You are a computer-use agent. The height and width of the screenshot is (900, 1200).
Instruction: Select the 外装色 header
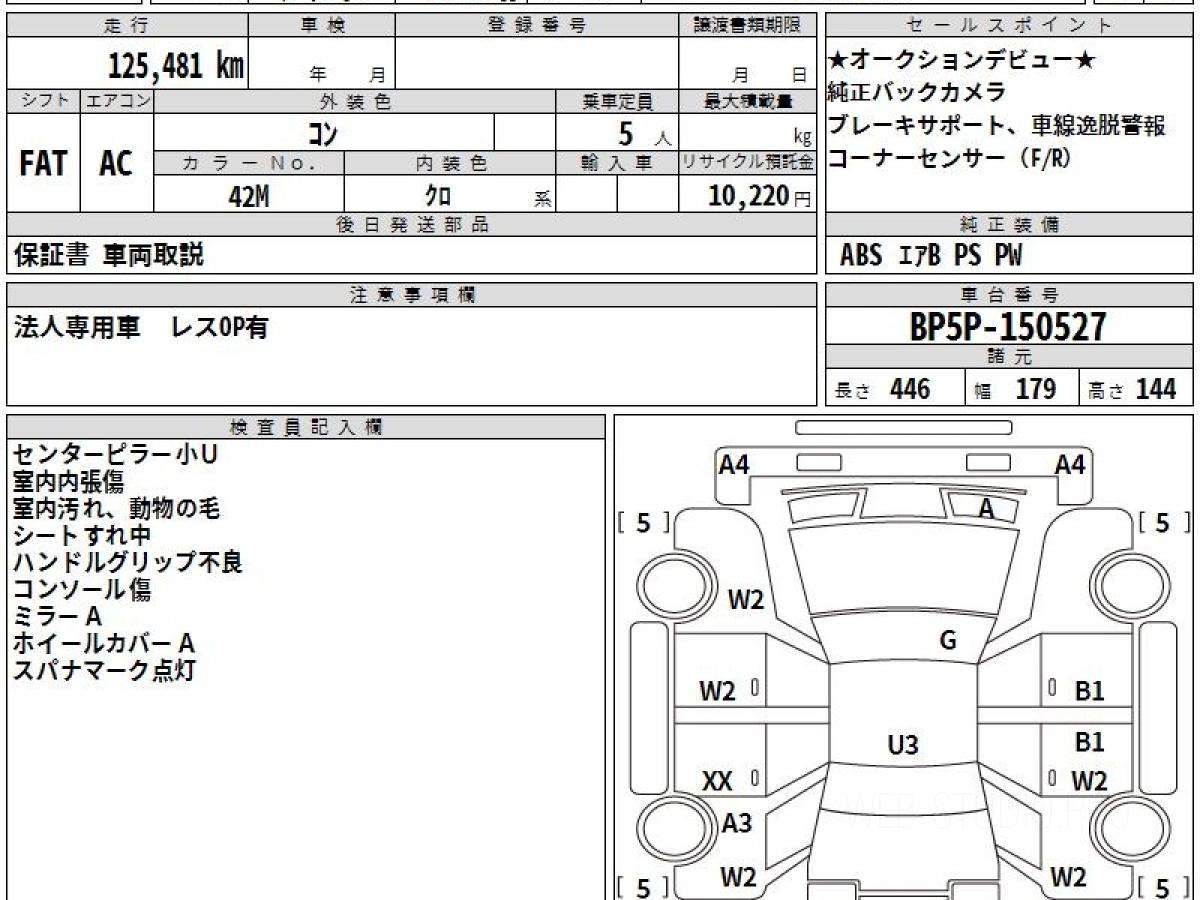click(x=355, y=101)
